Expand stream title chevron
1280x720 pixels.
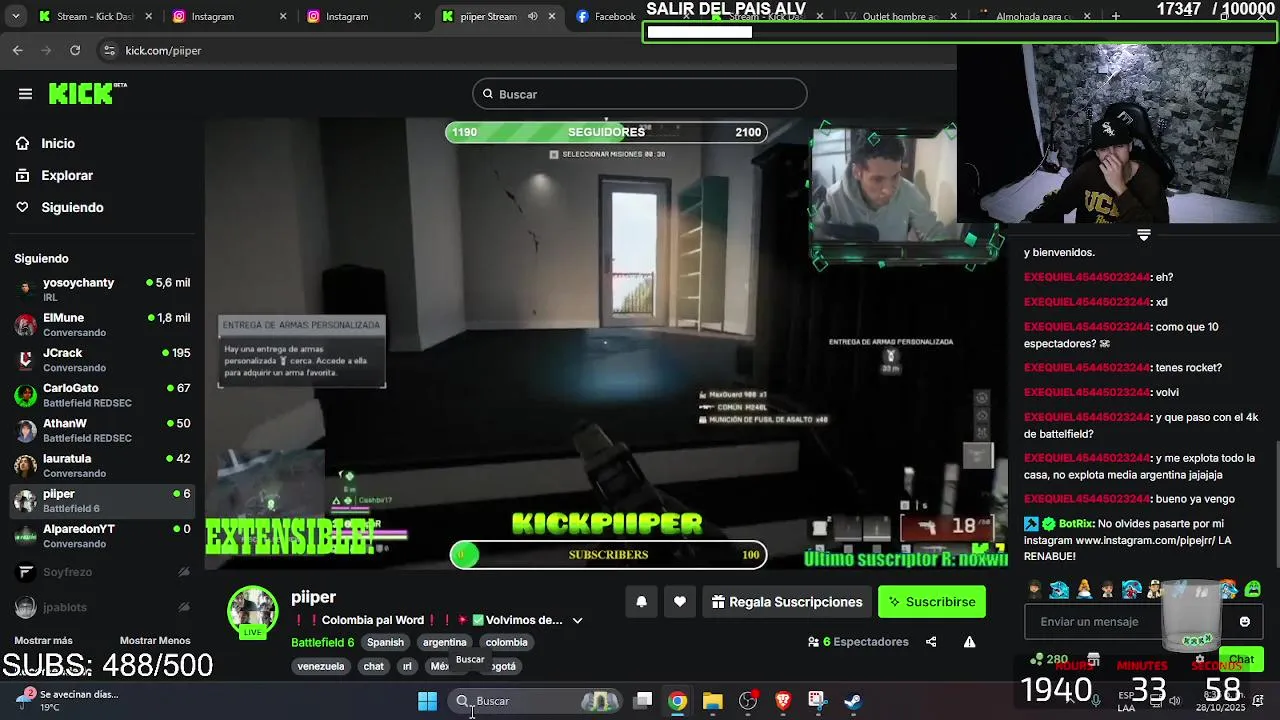[x=577, y=620]
